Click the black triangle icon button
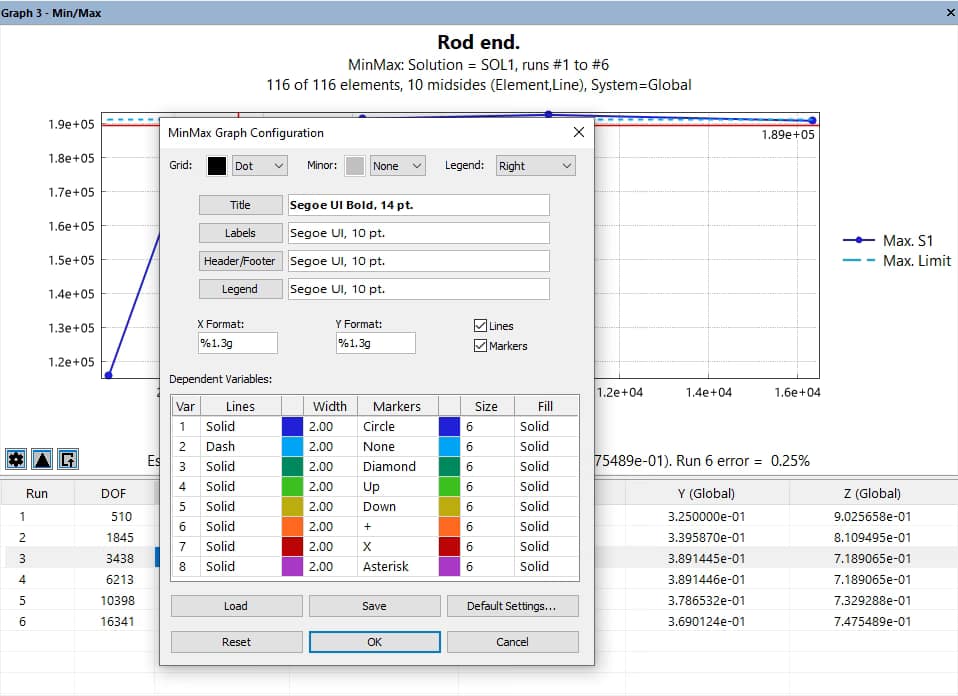The image size is (958, 696). pos(42,459)
